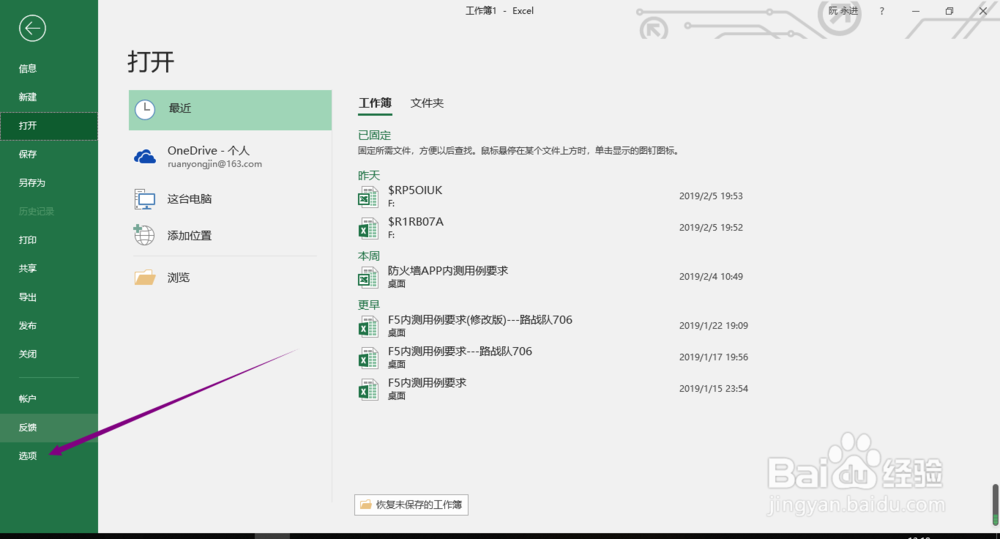Click the scrollbar thumb at right edge
The height and width of the screenshot is (539, 1000).
[x=995, y=505]
